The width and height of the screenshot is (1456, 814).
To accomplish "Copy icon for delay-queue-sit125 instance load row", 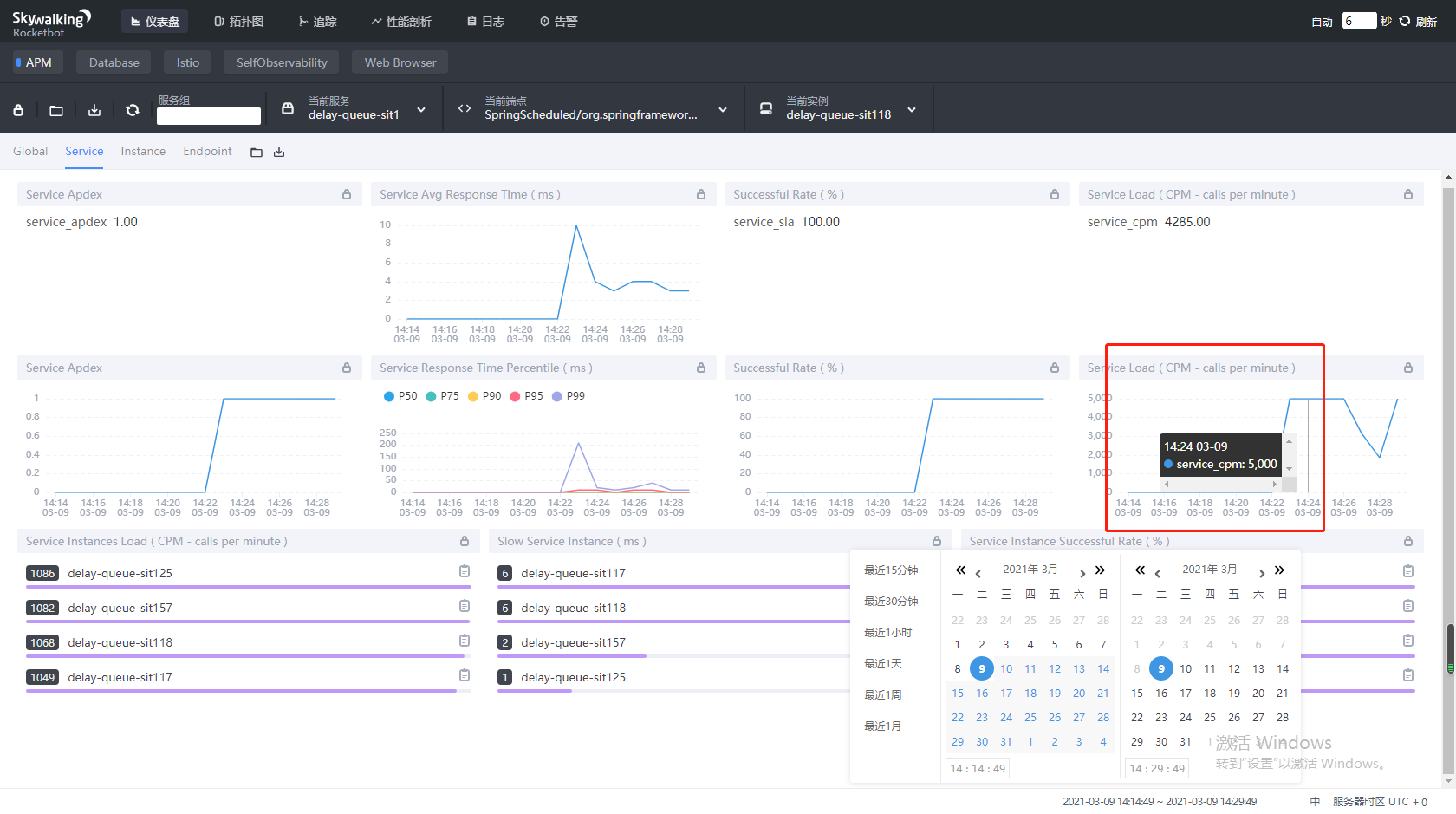I will [465, 571].
